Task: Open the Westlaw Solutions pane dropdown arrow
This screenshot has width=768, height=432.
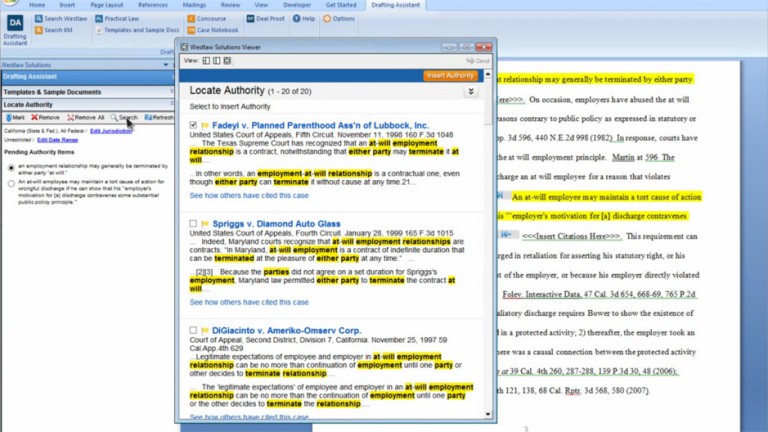Action: pyautogui.click(x=166, y=65)
